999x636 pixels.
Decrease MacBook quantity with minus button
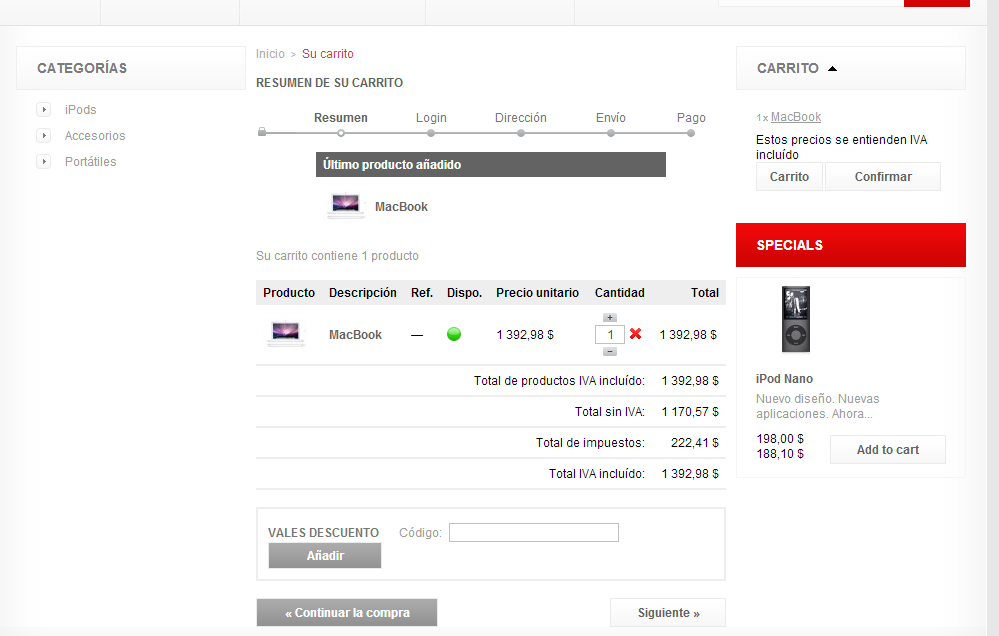coord(610,351)
